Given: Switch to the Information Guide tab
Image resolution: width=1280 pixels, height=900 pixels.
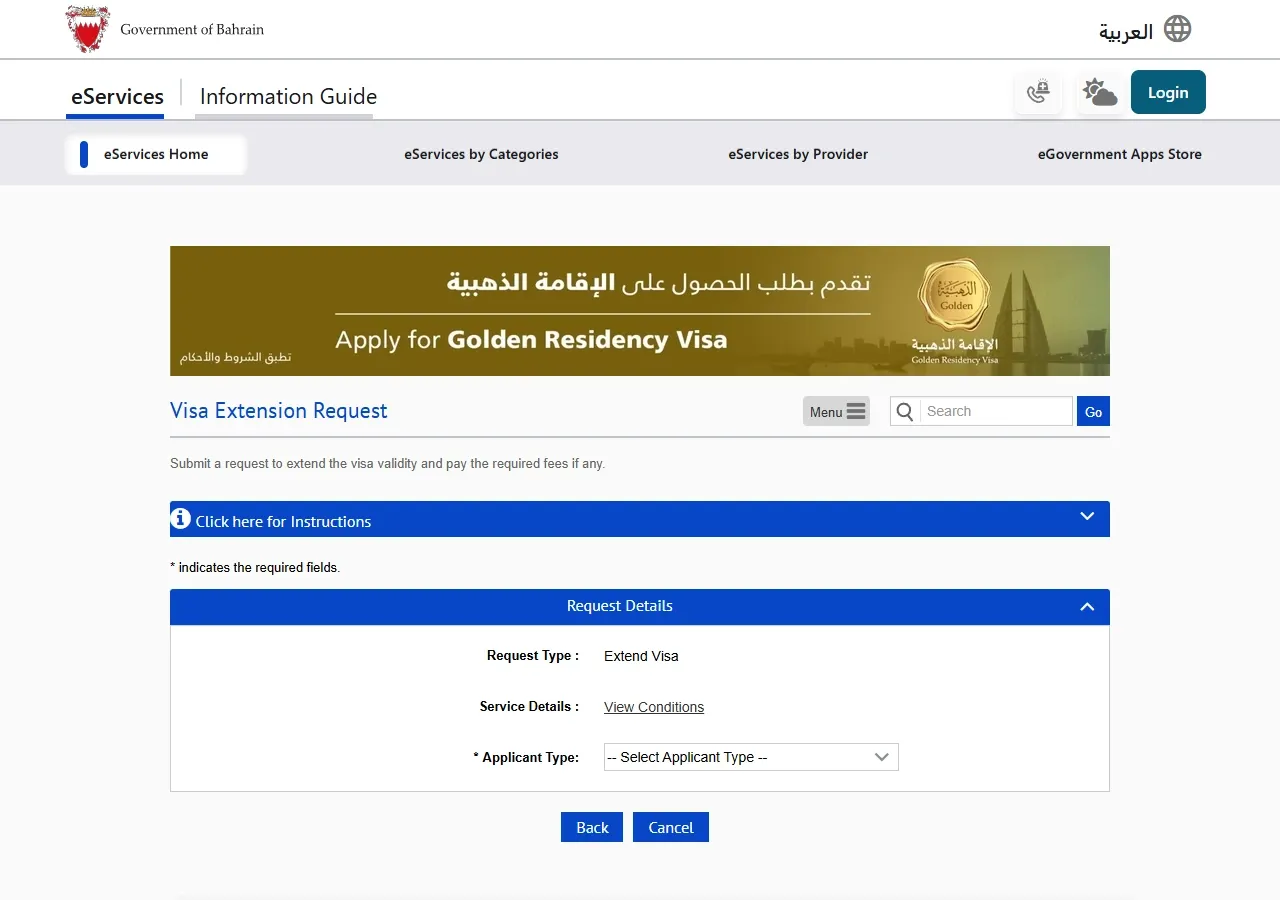Looking at the screenshot, I should point(288,97).
